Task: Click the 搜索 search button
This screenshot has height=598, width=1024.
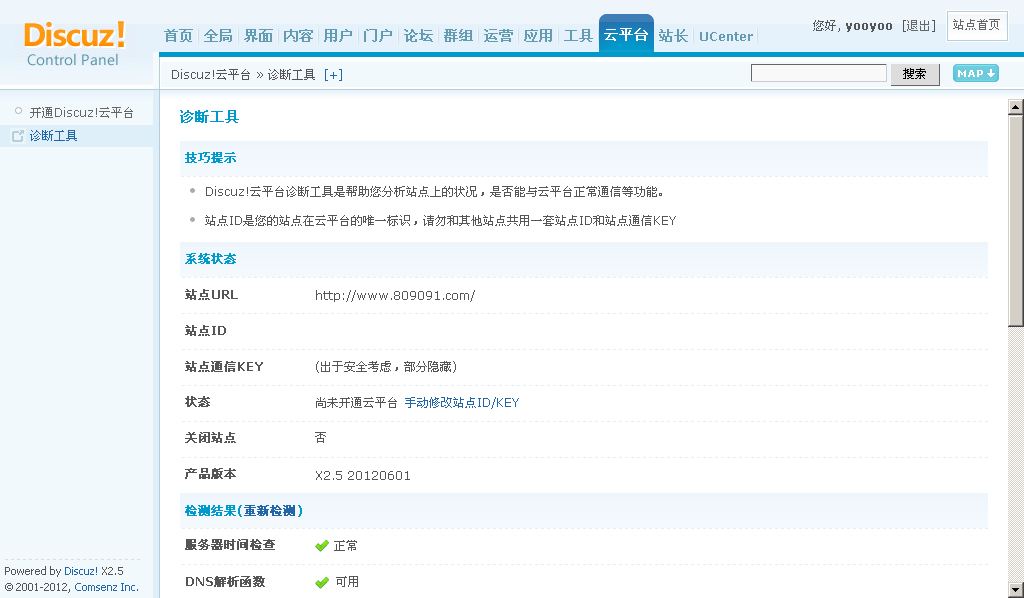Action: [x=915, y=74]
